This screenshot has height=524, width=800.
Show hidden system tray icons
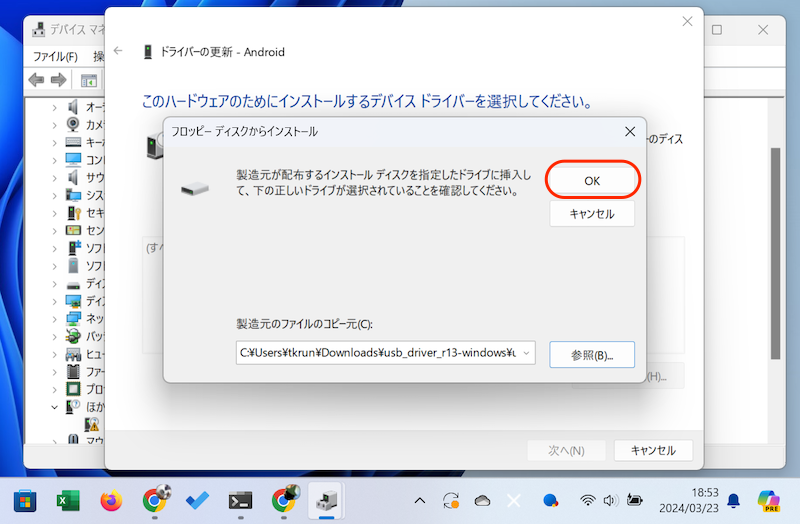pyautogui.click(x=419, y=500)
